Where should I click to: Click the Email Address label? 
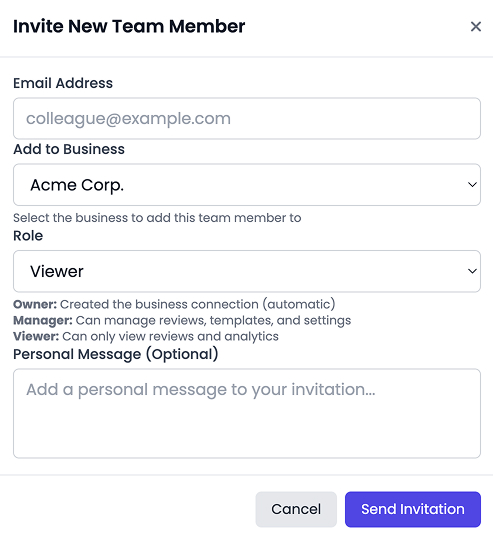pyautogui.click(x=63, y=83)
